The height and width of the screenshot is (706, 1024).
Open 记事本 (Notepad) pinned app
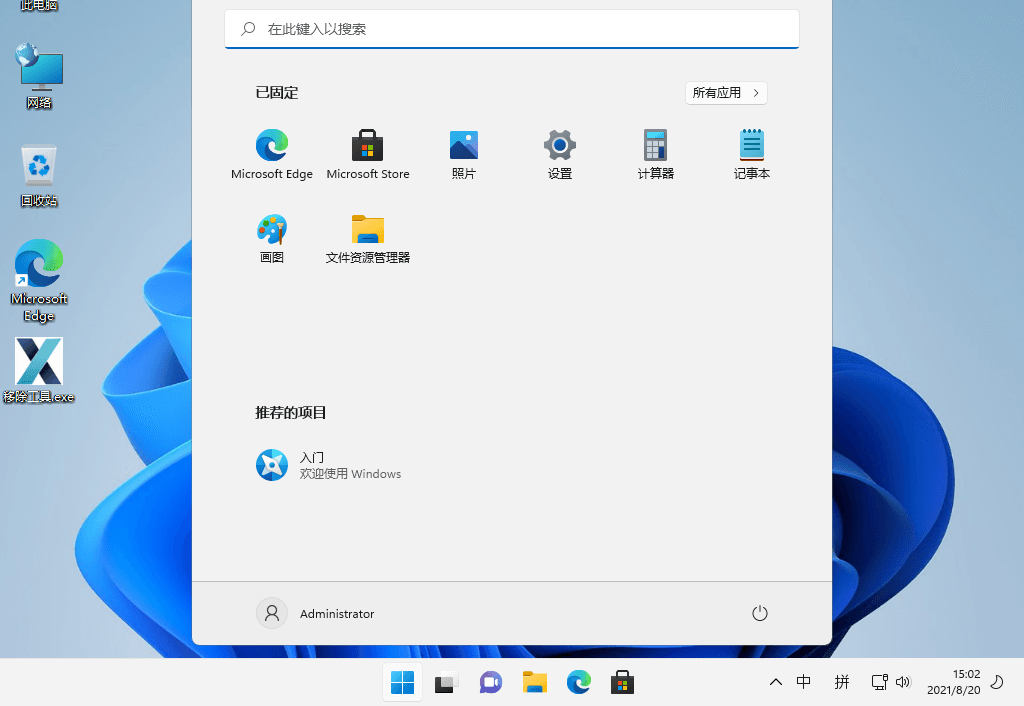(752, 154)
